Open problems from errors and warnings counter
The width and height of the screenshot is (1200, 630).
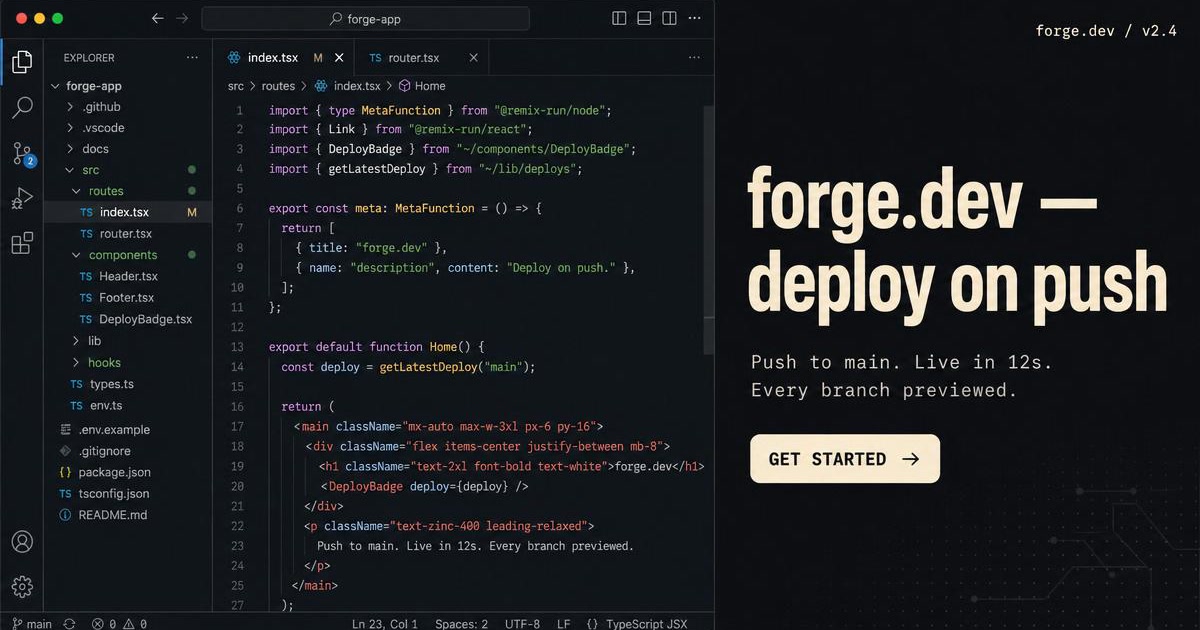[119, 623]
